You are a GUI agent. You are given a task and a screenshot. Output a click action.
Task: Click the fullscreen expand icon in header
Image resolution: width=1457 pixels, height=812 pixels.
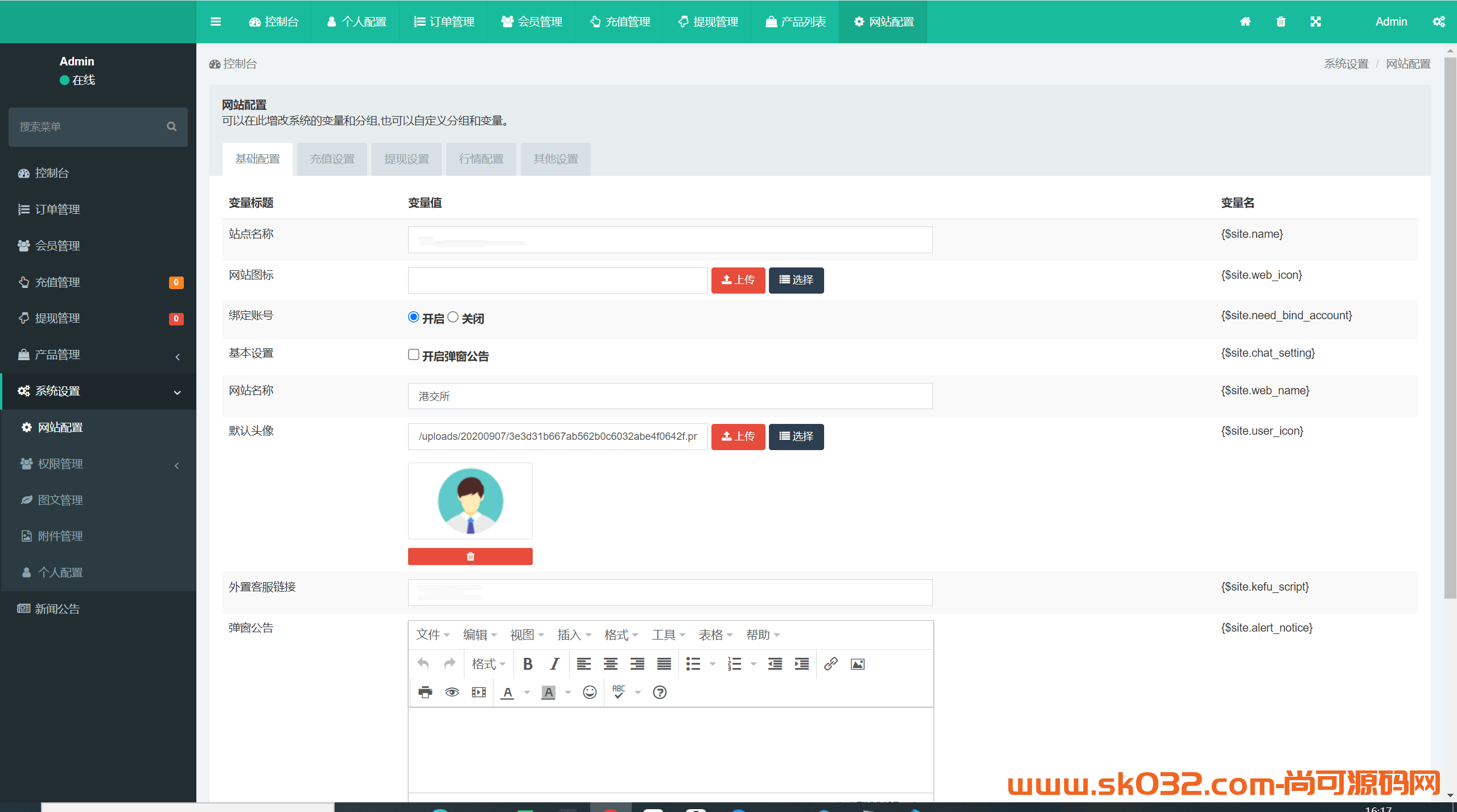coord(1315,22)
